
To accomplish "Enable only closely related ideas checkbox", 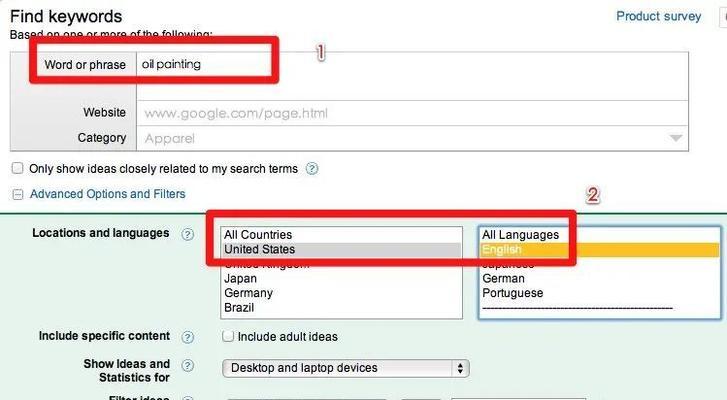I will click(x=17, y=168).
